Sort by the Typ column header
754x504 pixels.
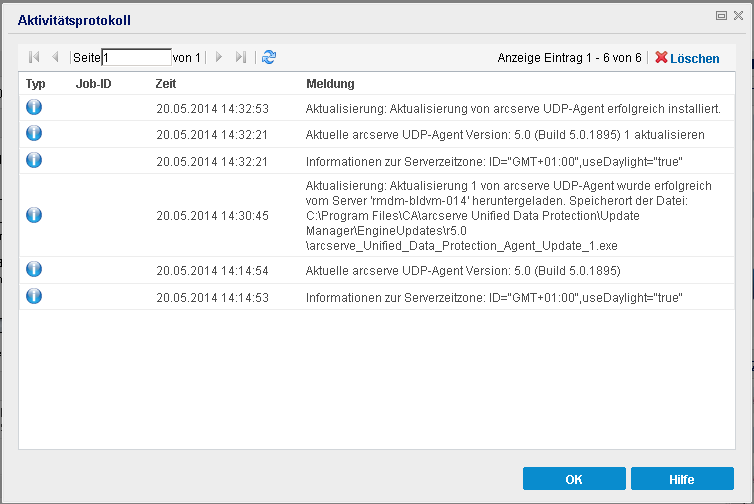click(x=36, y=84)
